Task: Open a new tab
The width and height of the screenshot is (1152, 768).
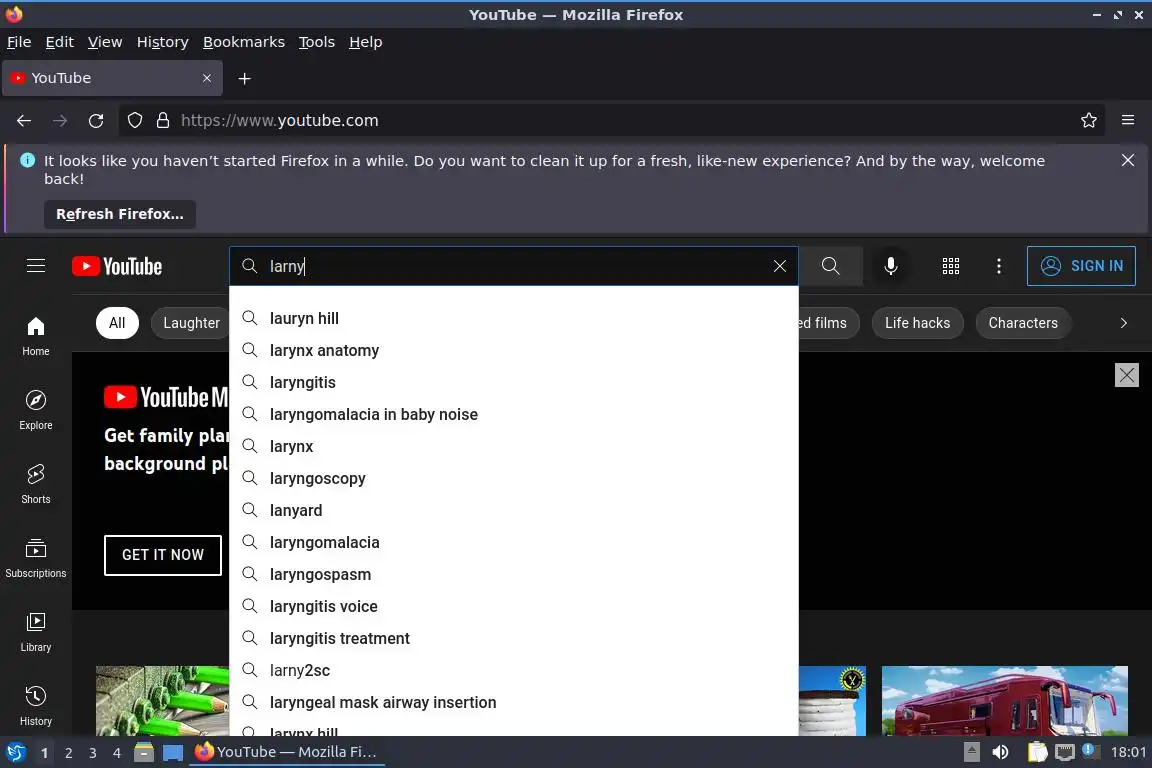Action: click(245, 79)
